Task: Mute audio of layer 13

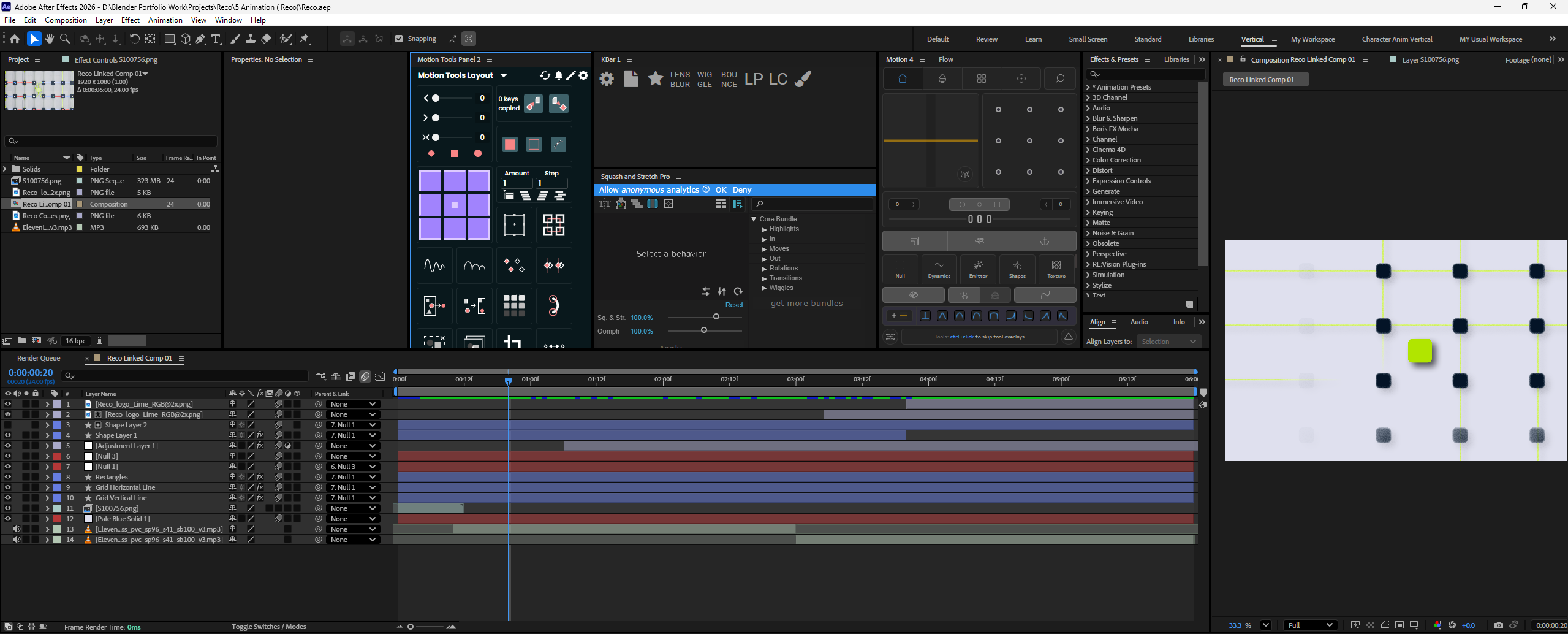Action: 17,529
